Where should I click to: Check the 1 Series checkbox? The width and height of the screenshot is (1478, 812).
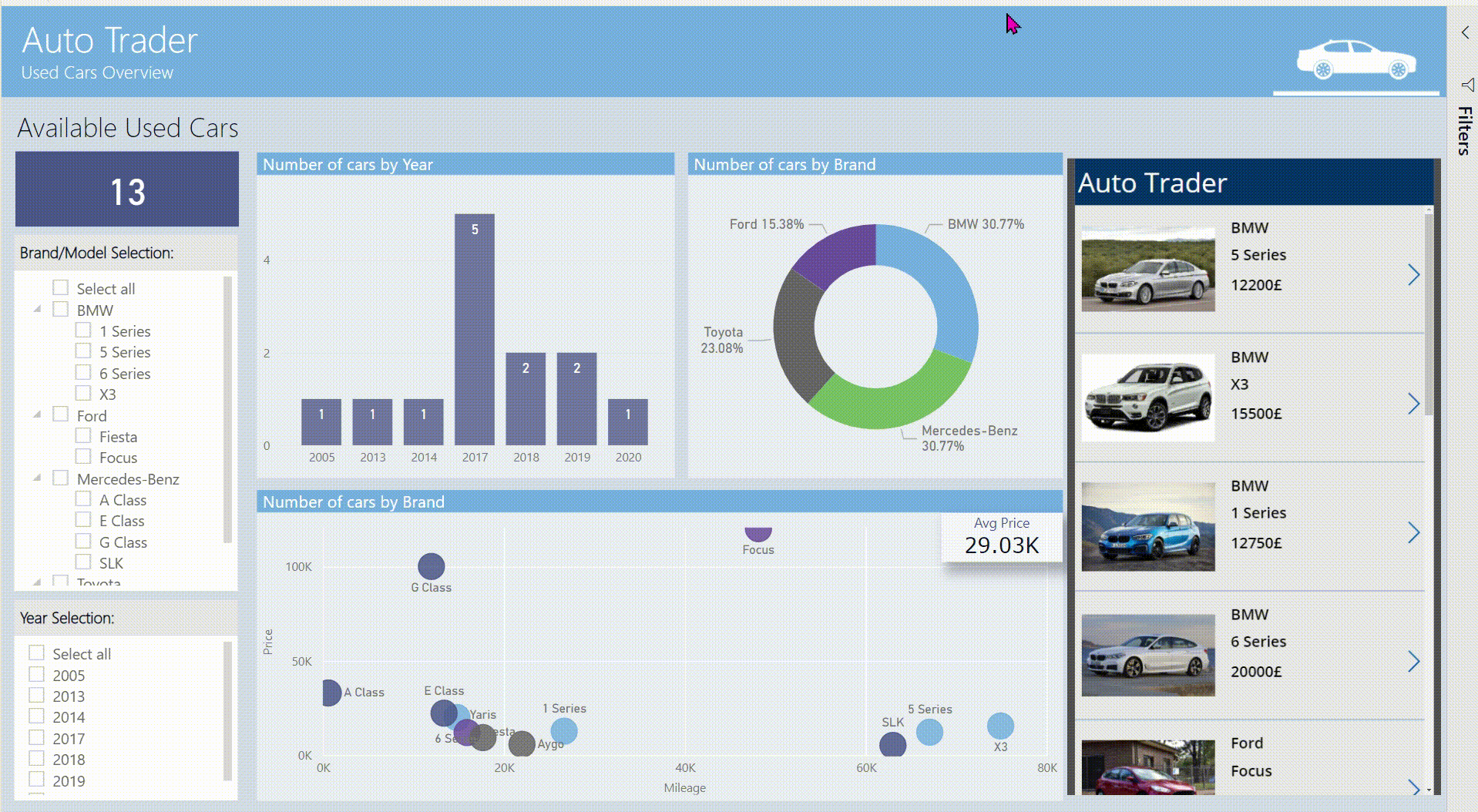pyautogui.click(x=83, y=330)
